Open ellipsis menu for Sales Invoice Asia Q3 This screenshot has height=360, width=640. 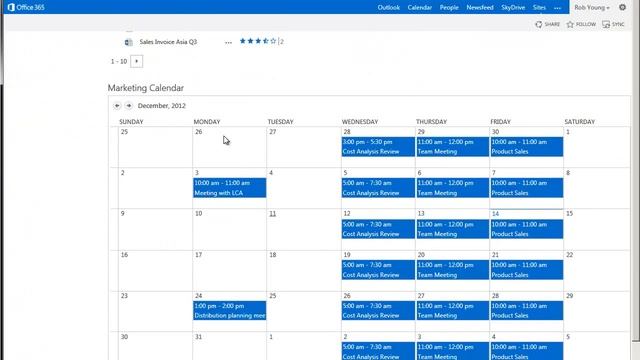pos(228,42)
